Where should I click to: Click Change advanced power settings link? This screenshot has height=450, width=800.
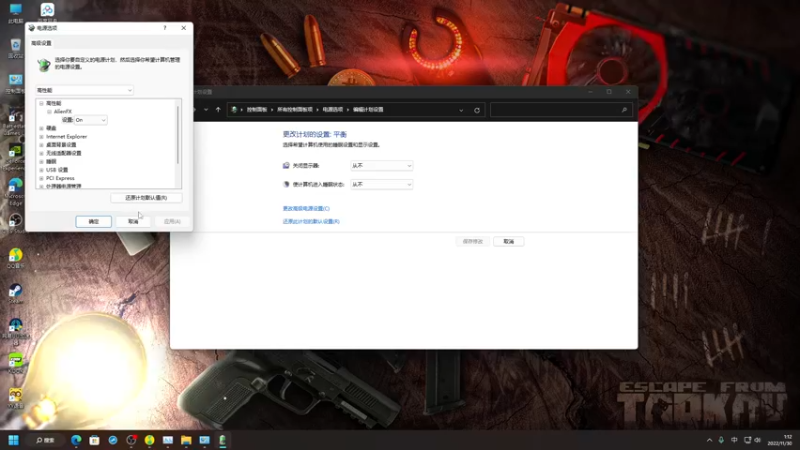(x=306, y=208)
